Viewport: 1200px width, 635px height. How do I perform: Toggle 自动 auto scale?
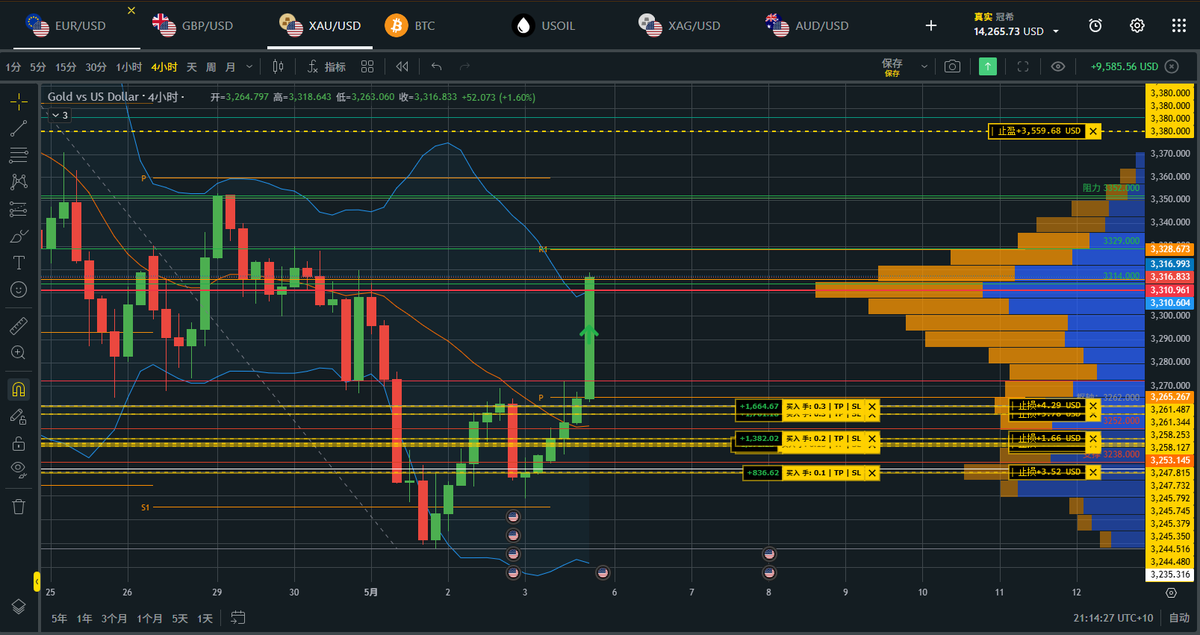pos(1180,619)
